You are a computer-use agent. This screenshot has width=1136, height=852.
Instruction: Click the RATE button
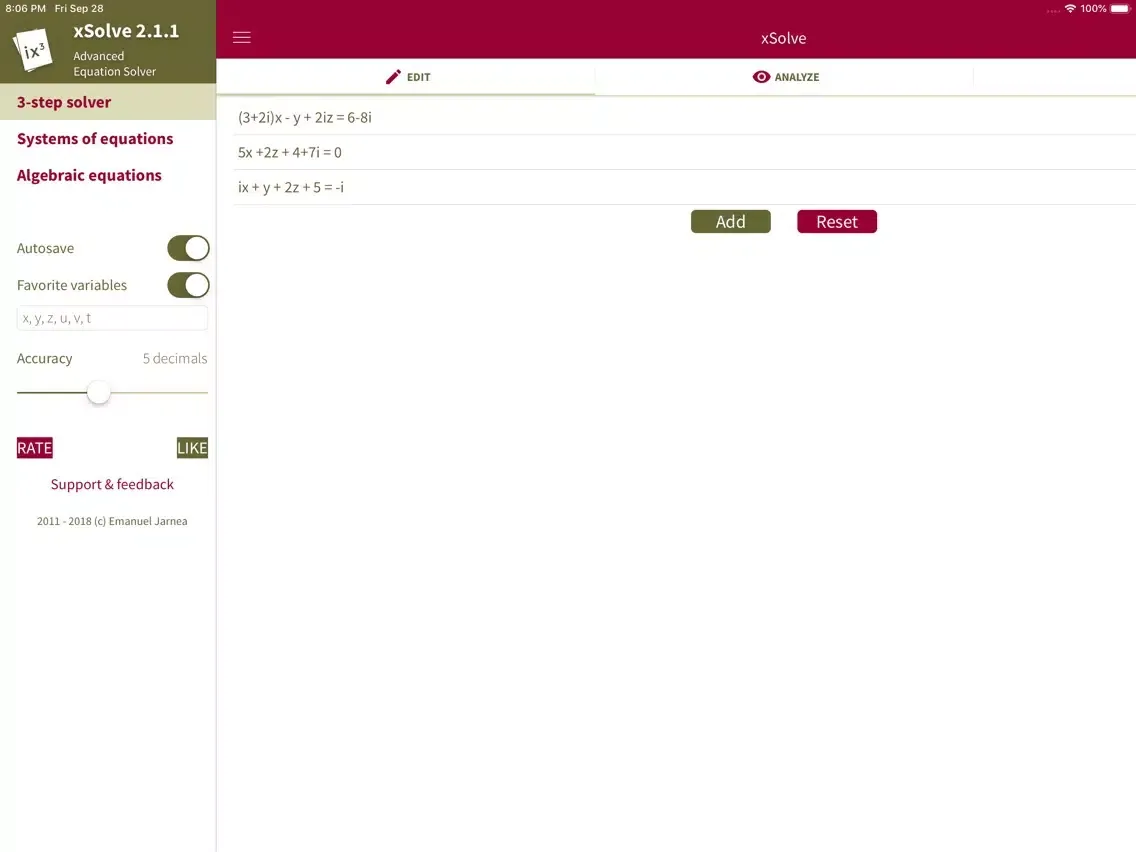pyautogui.click(x=35, y=448)
